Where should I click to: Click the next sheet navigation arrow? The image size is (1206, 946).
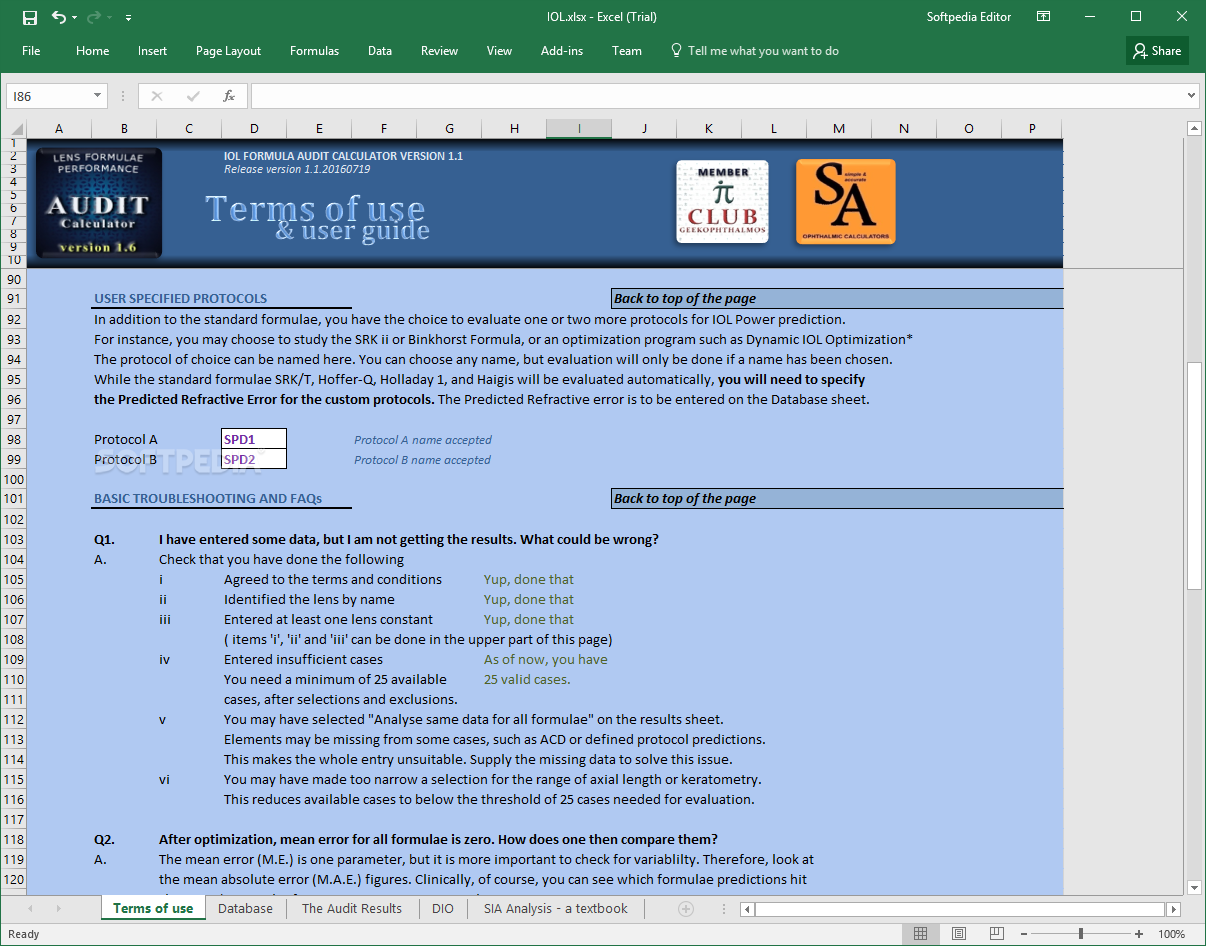point(58,908)
